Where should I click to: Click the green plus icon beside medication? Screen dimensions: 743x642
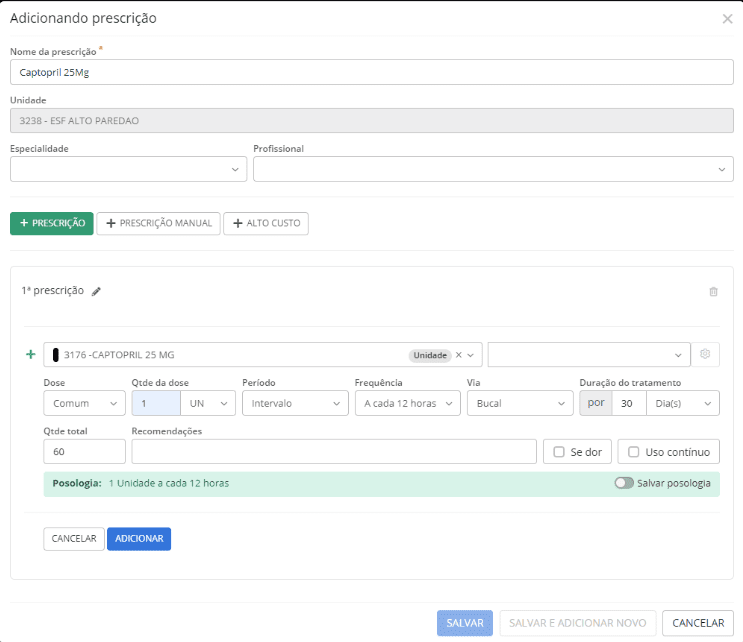pyautogui.click(x=30, y=355)
